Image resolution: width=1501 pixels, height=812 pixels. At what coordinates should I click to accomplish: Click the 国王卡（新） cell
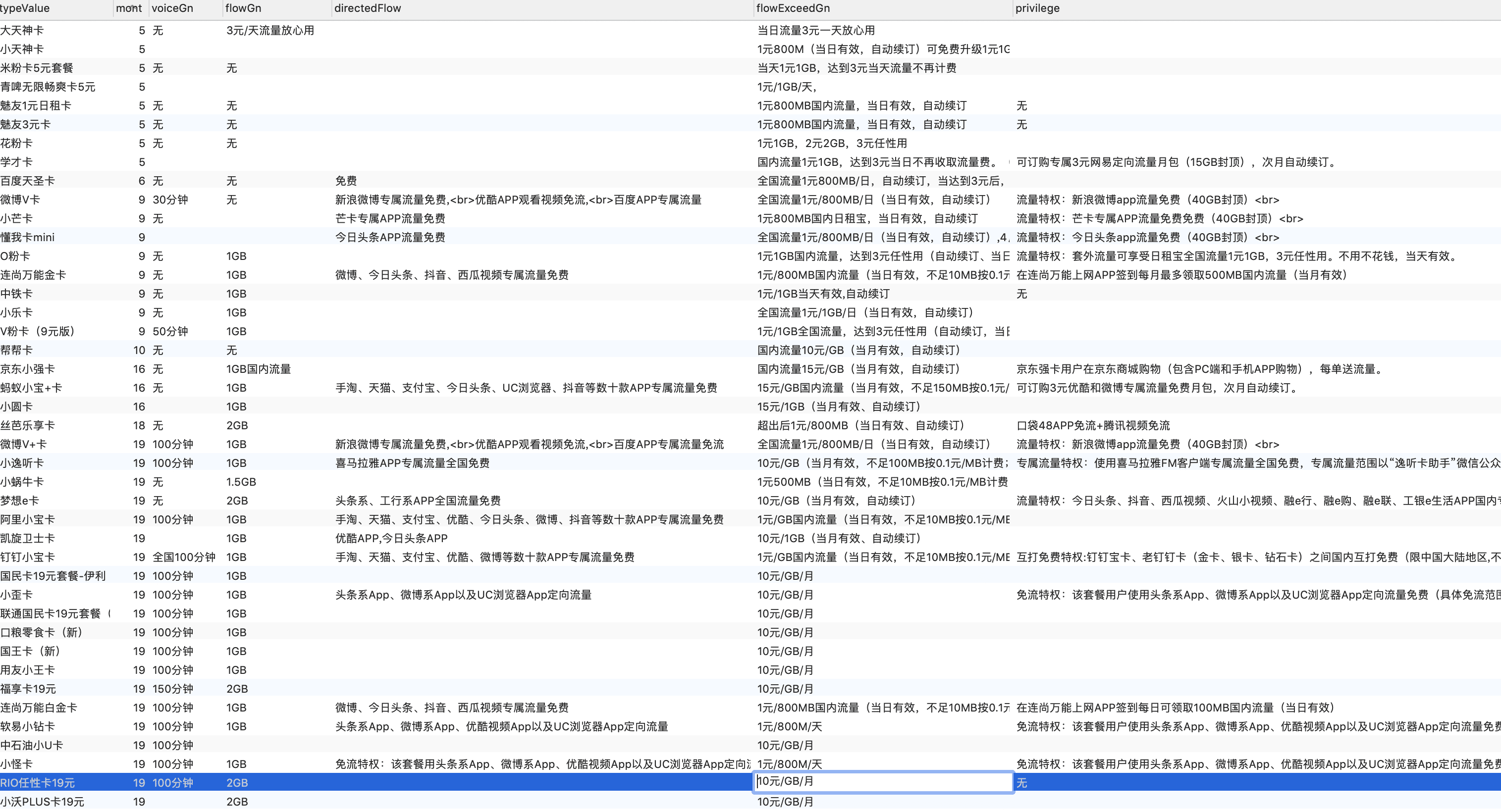pos(30,651)
